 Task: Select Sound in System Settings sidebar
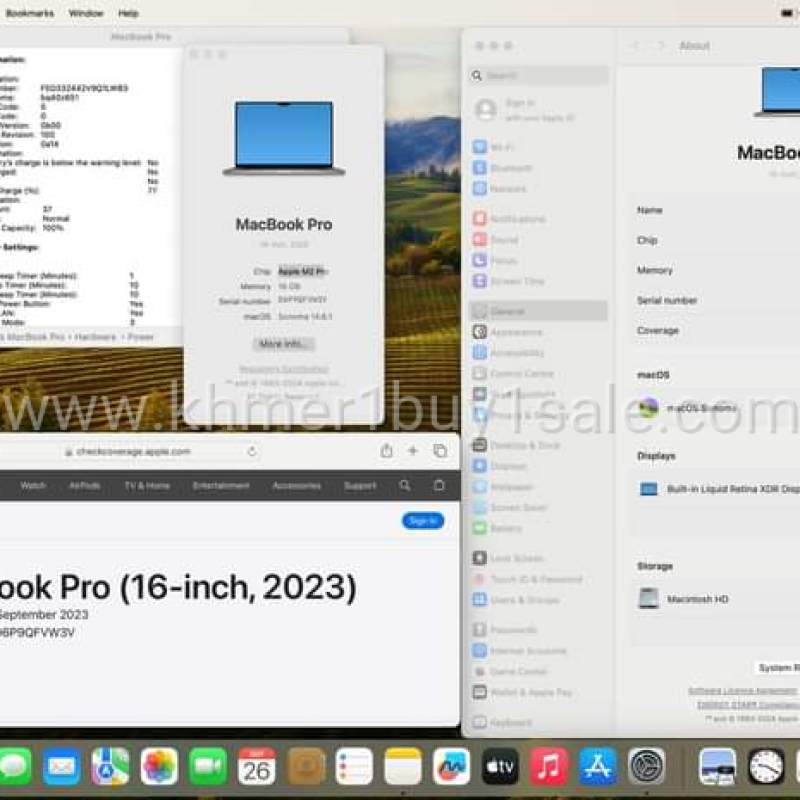click(x=538, y=240)
